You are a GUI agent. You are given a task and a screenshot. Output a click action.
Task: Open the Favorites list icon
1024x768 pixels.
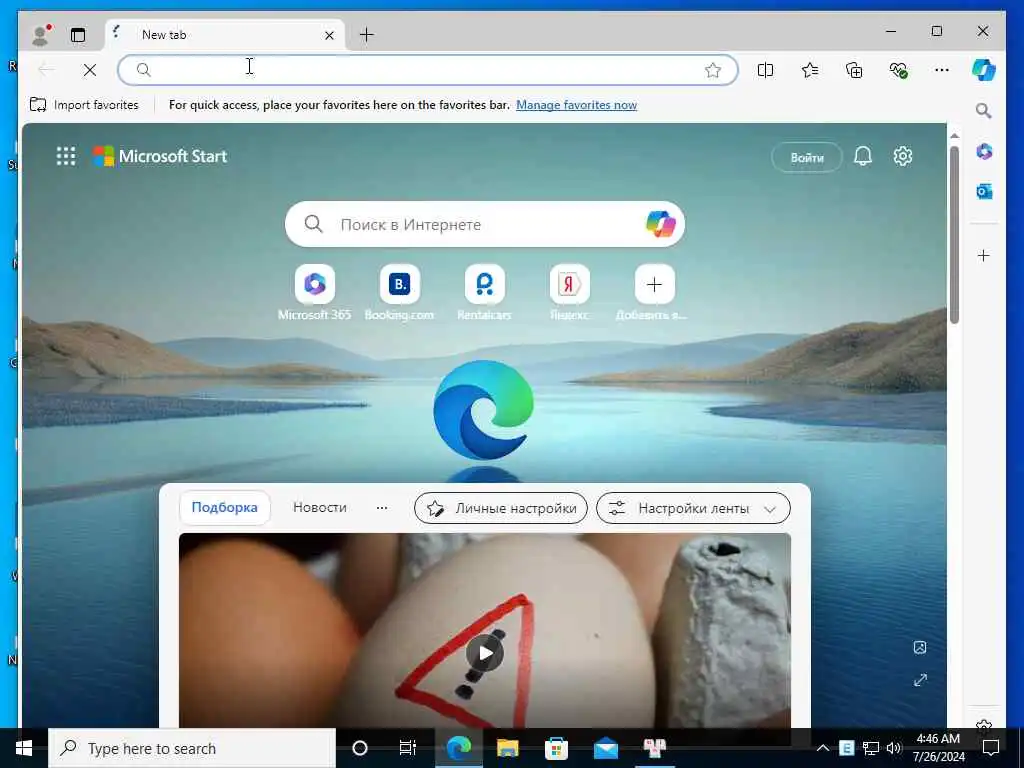tap(810, 70)
